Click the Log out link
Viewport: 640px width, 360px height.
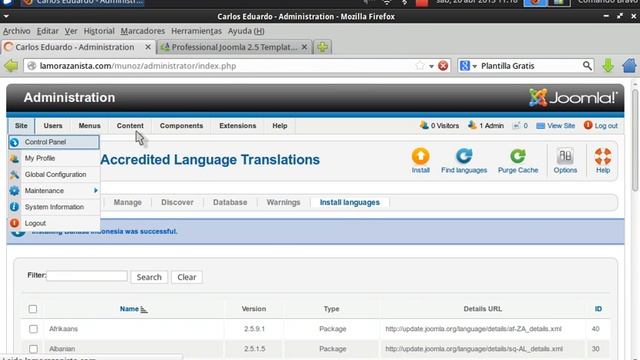(x=606, y=126)
